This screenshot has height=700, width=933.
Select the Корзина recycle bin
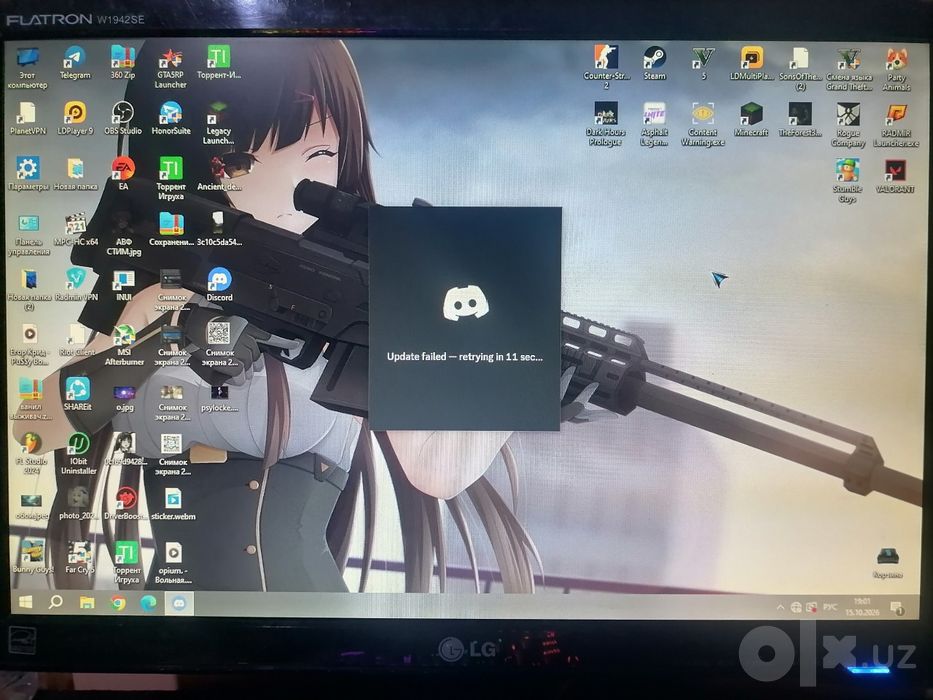click(x=888, y=563)
